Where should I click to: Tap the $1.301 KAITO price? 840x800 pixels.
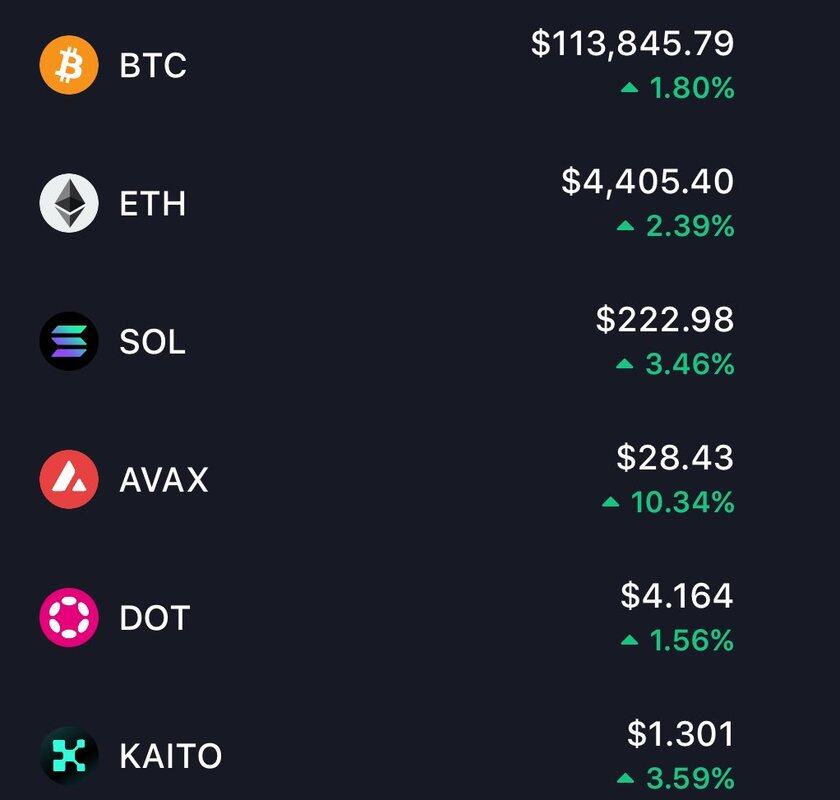pos(680,734)
